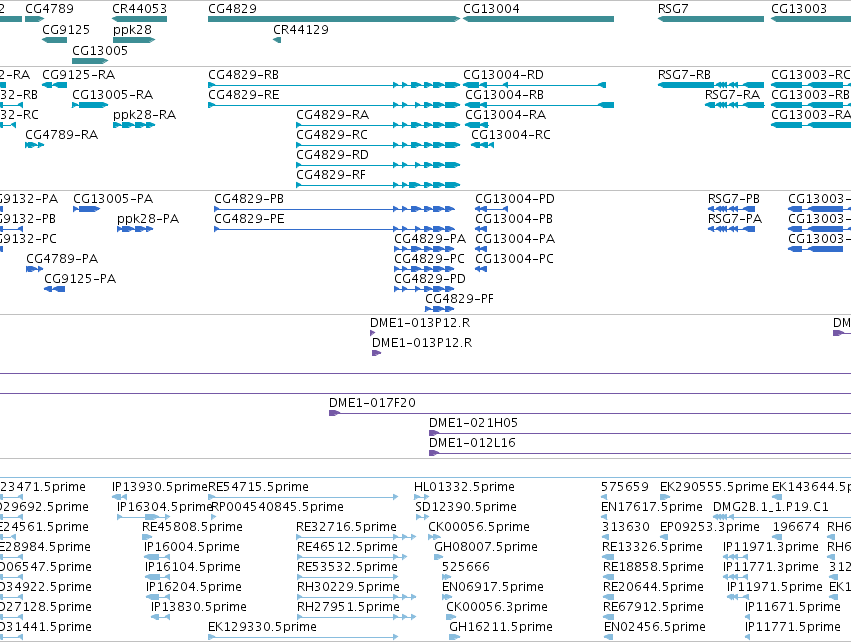Click EST entry 525666
Viewport: 851px width, 642px height.
pos(466,568)
